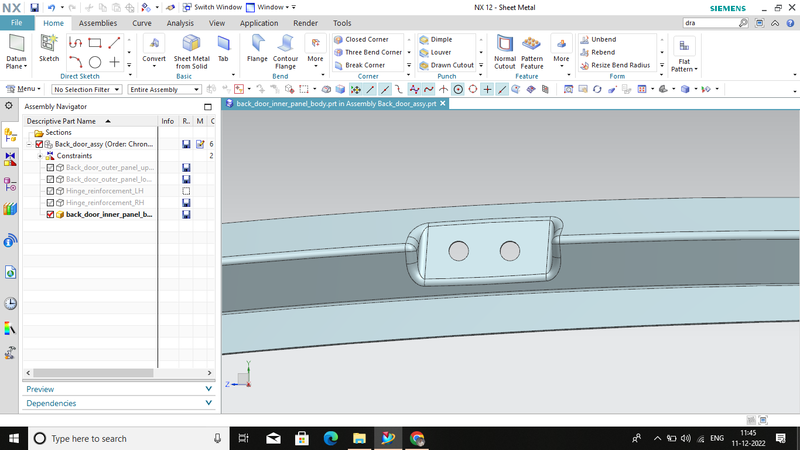
Task: Select the Rectangle sketch tool
Action: coord(95,43)
